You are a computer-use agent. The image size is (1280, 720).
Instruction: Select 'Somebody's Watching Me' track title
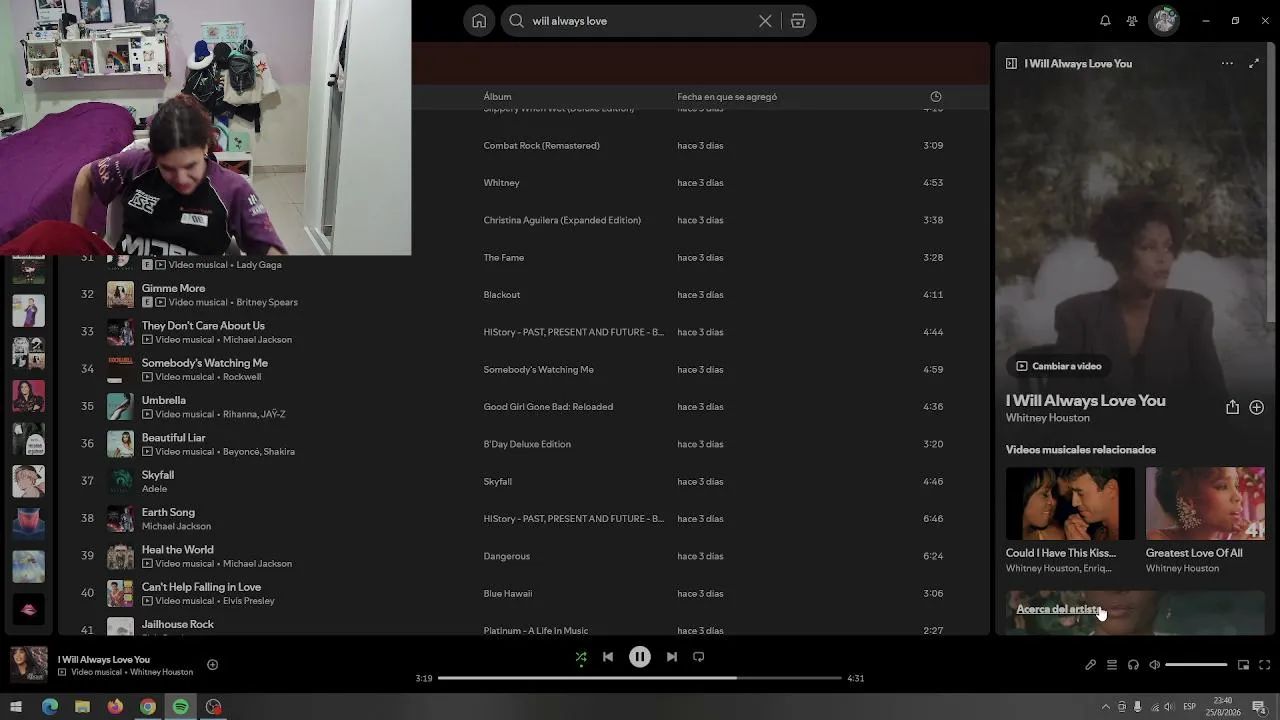(x=205, y=363)
